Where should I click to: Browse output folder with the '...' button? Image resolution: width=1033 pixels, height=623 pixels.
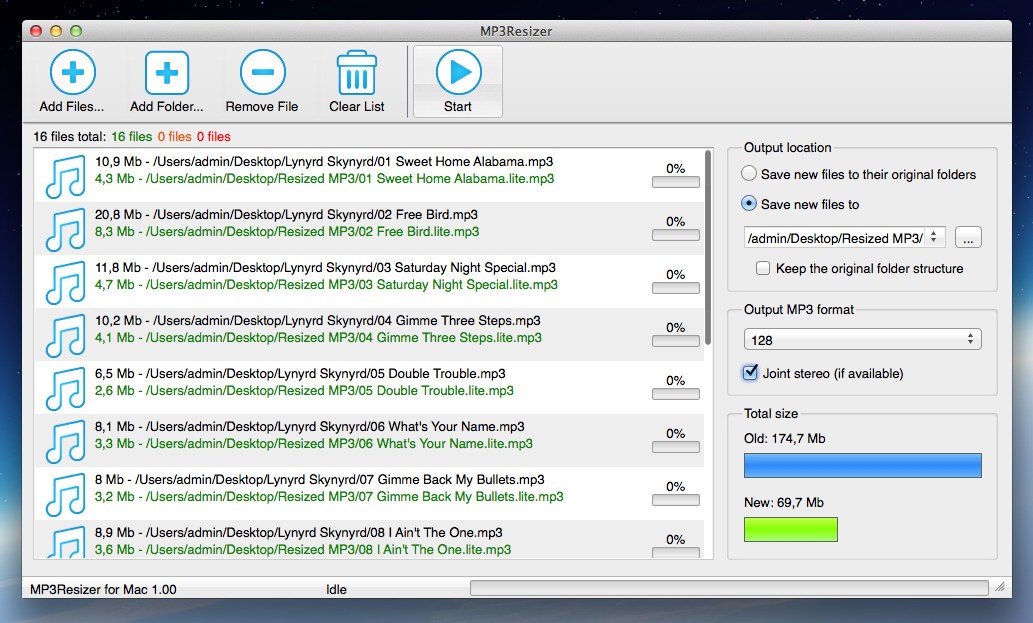[x=968, y=237]
